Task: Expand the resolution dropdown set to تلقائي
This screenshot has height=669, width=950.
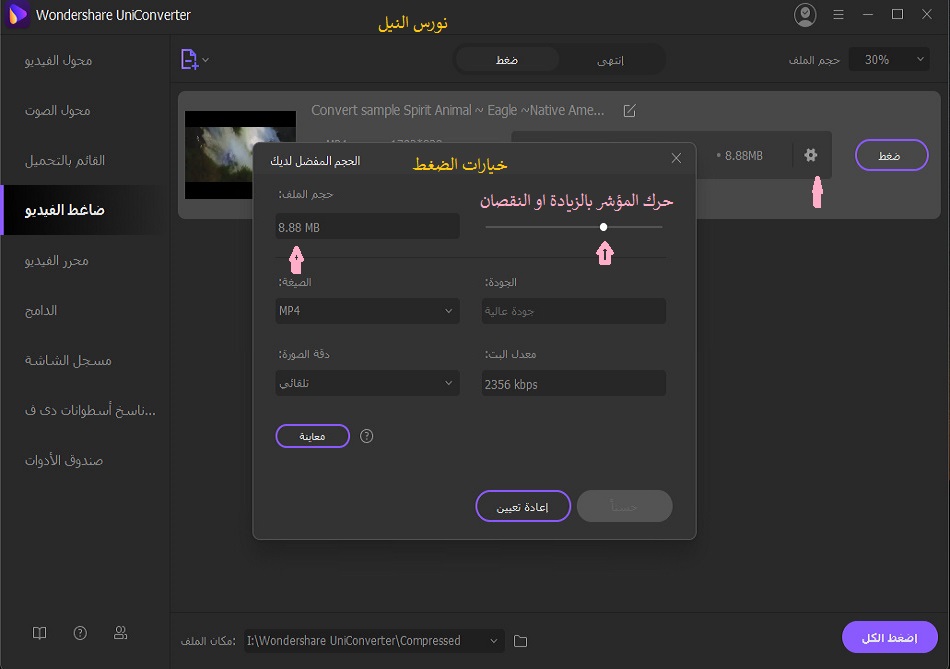Action: click(x=368, y=383)
